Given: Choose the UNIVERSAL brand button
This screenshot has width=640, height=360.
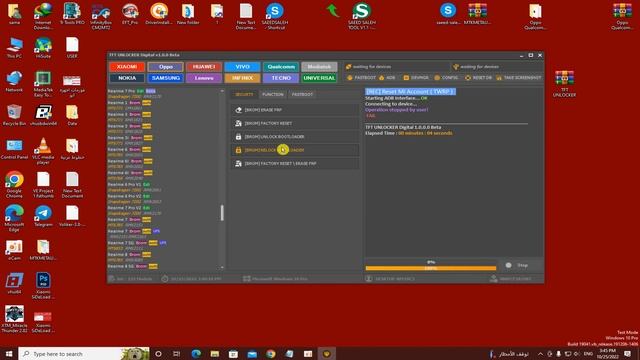Looking at the screenshot, I should point(319,78).
